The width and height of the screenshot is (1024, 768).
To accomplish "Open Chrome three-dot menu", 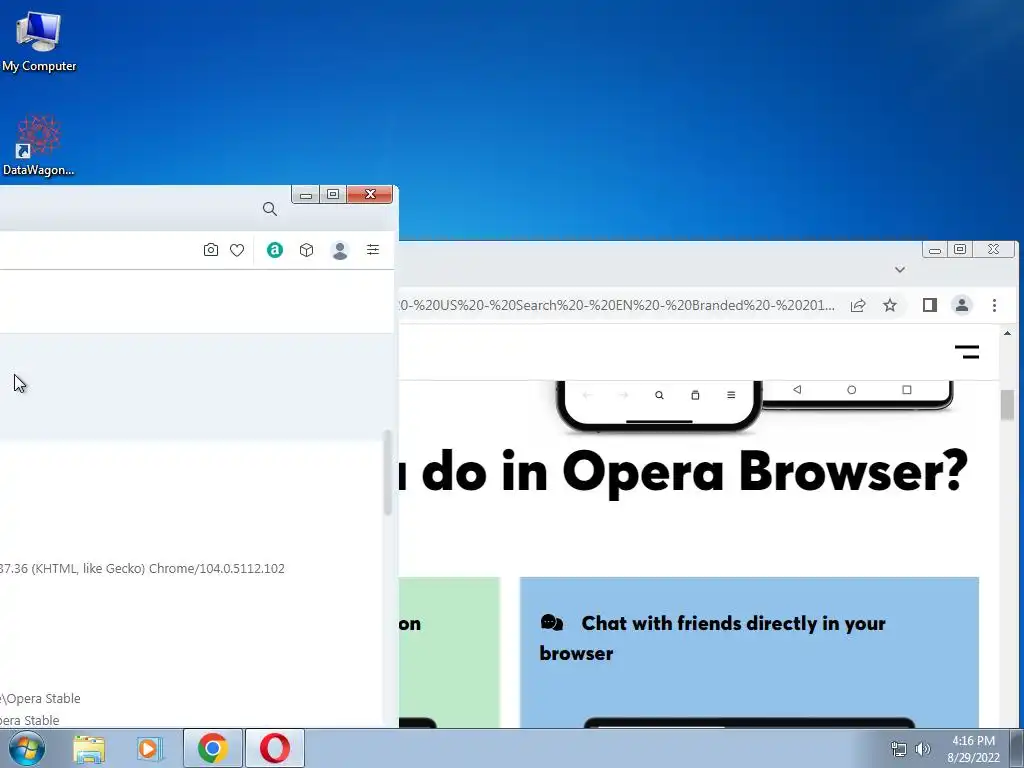I will tap(994, 305).
